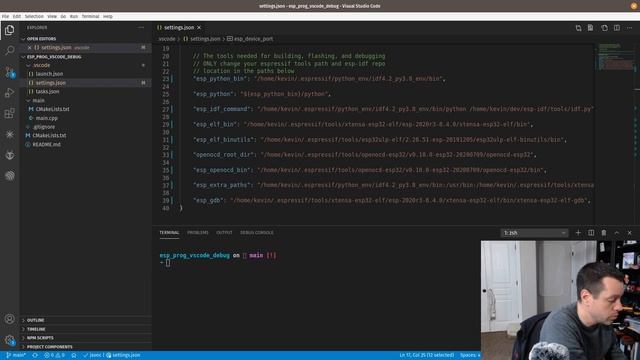The height and width of the screenshot is (360, 640).
Task: Switch to the Output panel tab
Action: coord(224,233)
